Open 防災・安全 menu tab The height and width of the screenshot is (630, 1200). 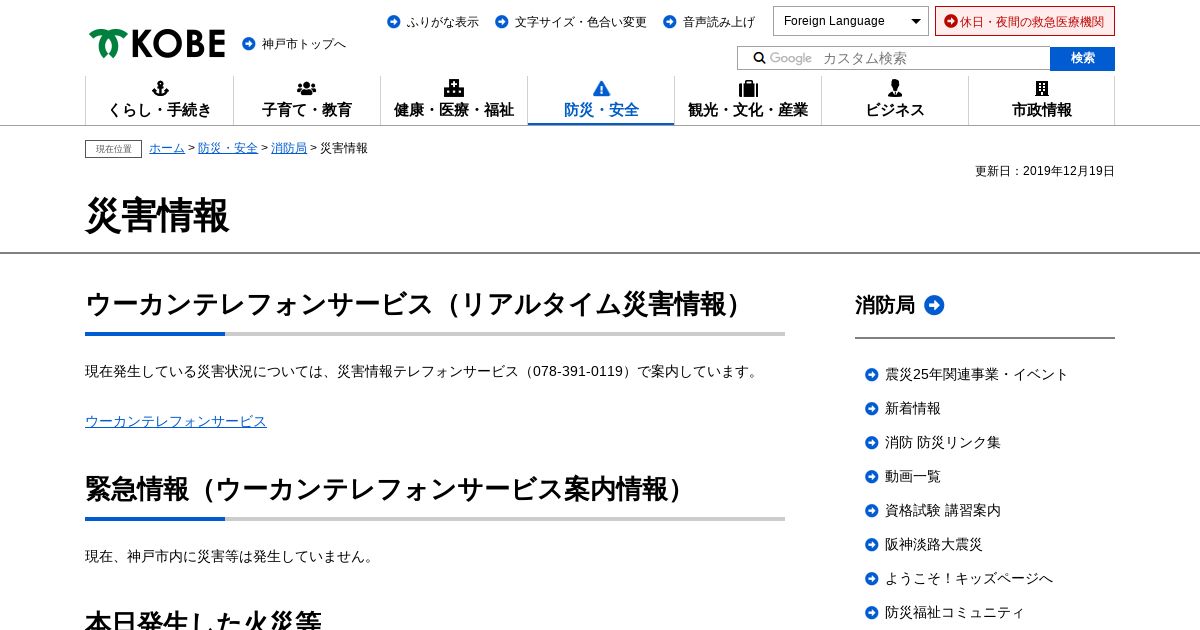pyautogui.click(x=601, y=100)
